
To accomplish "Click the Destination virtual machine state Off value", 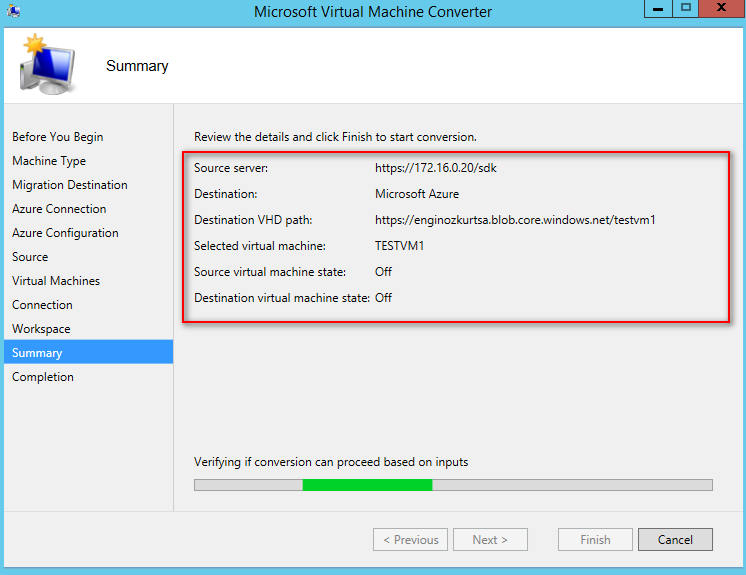I will tap(383, 298).
